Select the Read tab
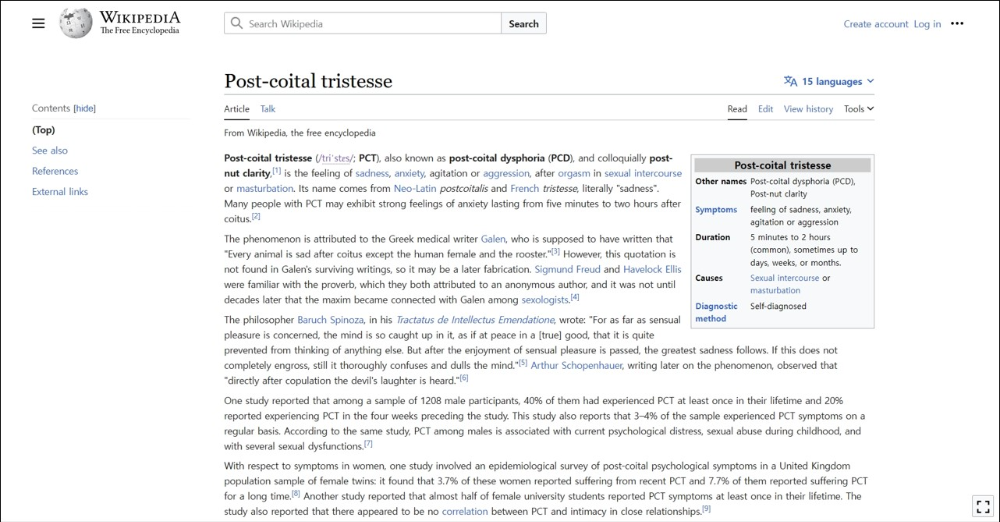Screen dimensions: 1000x522 pyautogui.click(x=737, y=108)
